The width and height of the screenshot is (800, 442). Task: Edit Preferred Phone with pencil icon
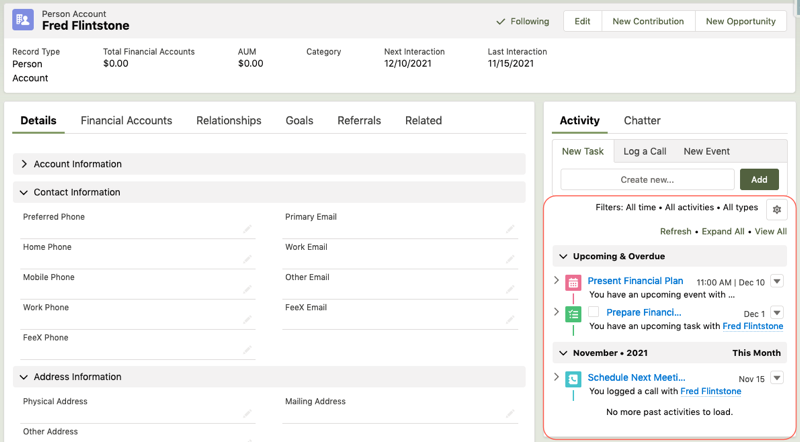click(248, 229)
